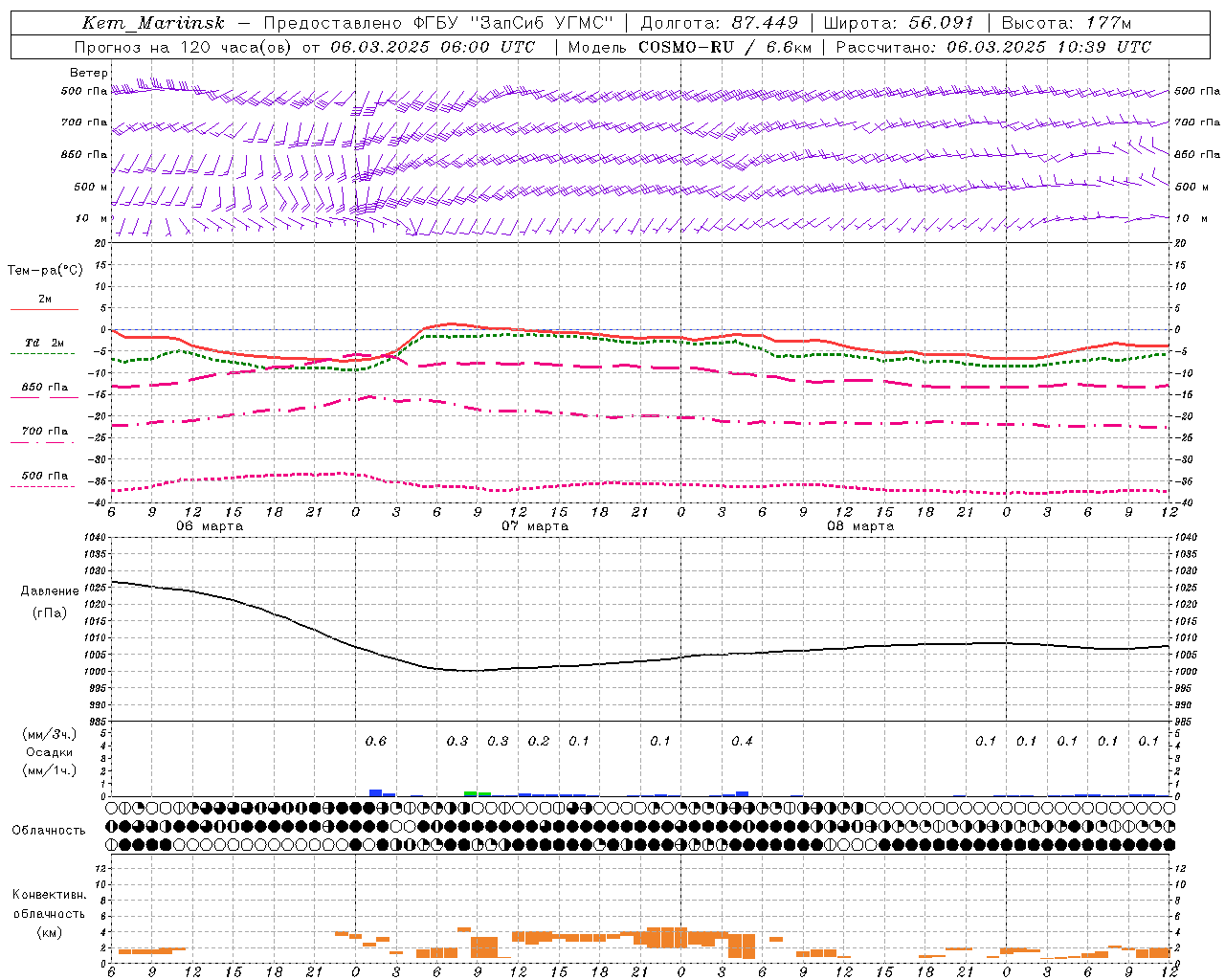Click the Осадки precipitation label
1225x980 pixels.
[x=50, y=752]
